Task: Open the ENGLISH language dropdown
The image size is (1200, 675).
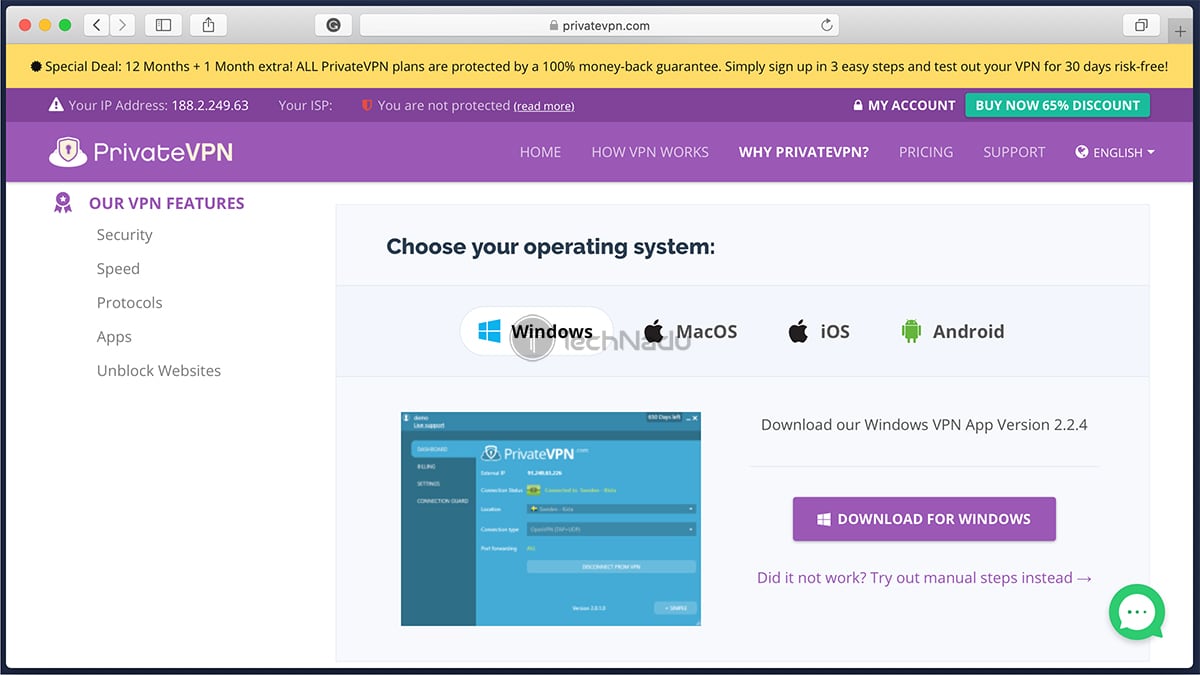Action: coord(1115,153)
